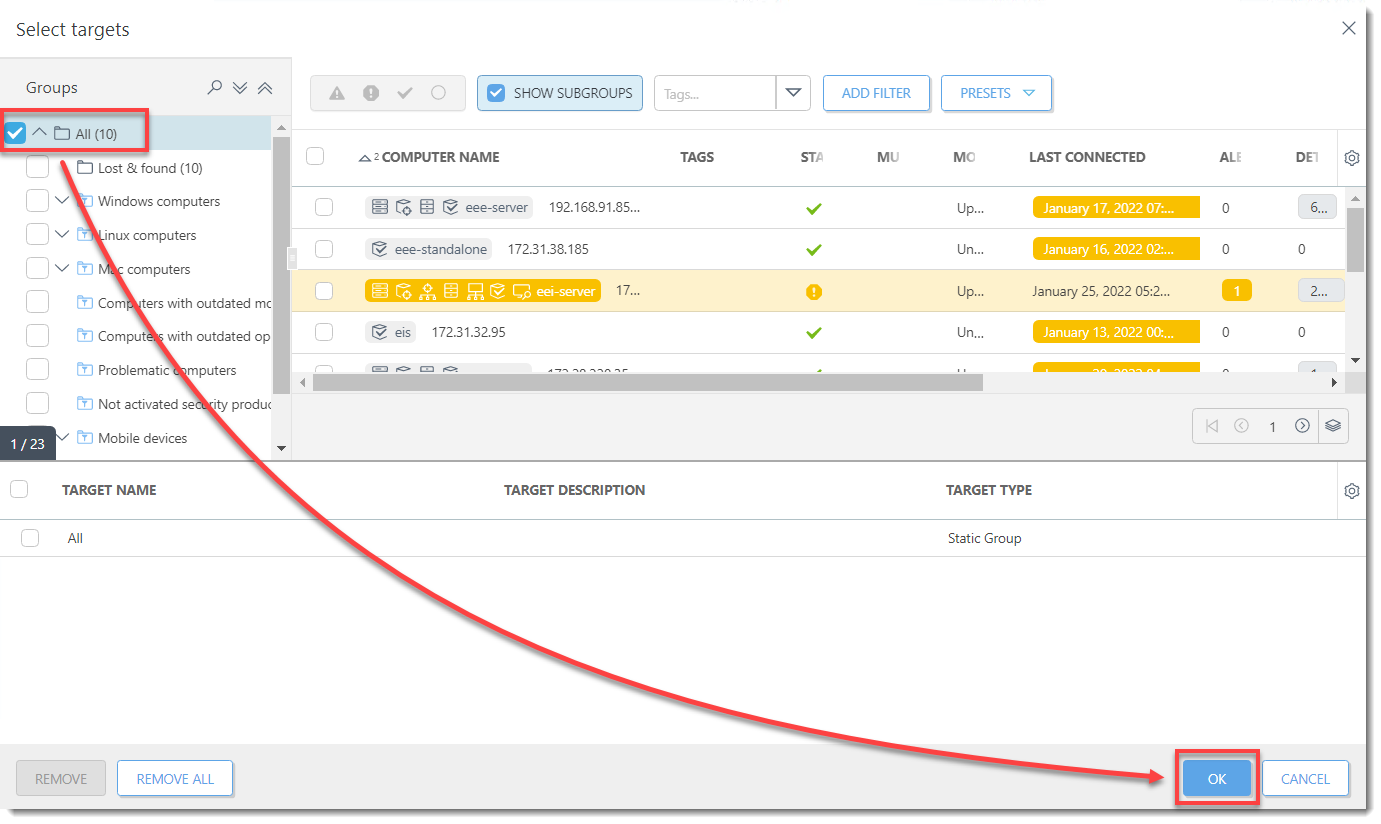Open computer table settings gear icon
Screen dimensions: 1381x824
[x=1352, y=158]
